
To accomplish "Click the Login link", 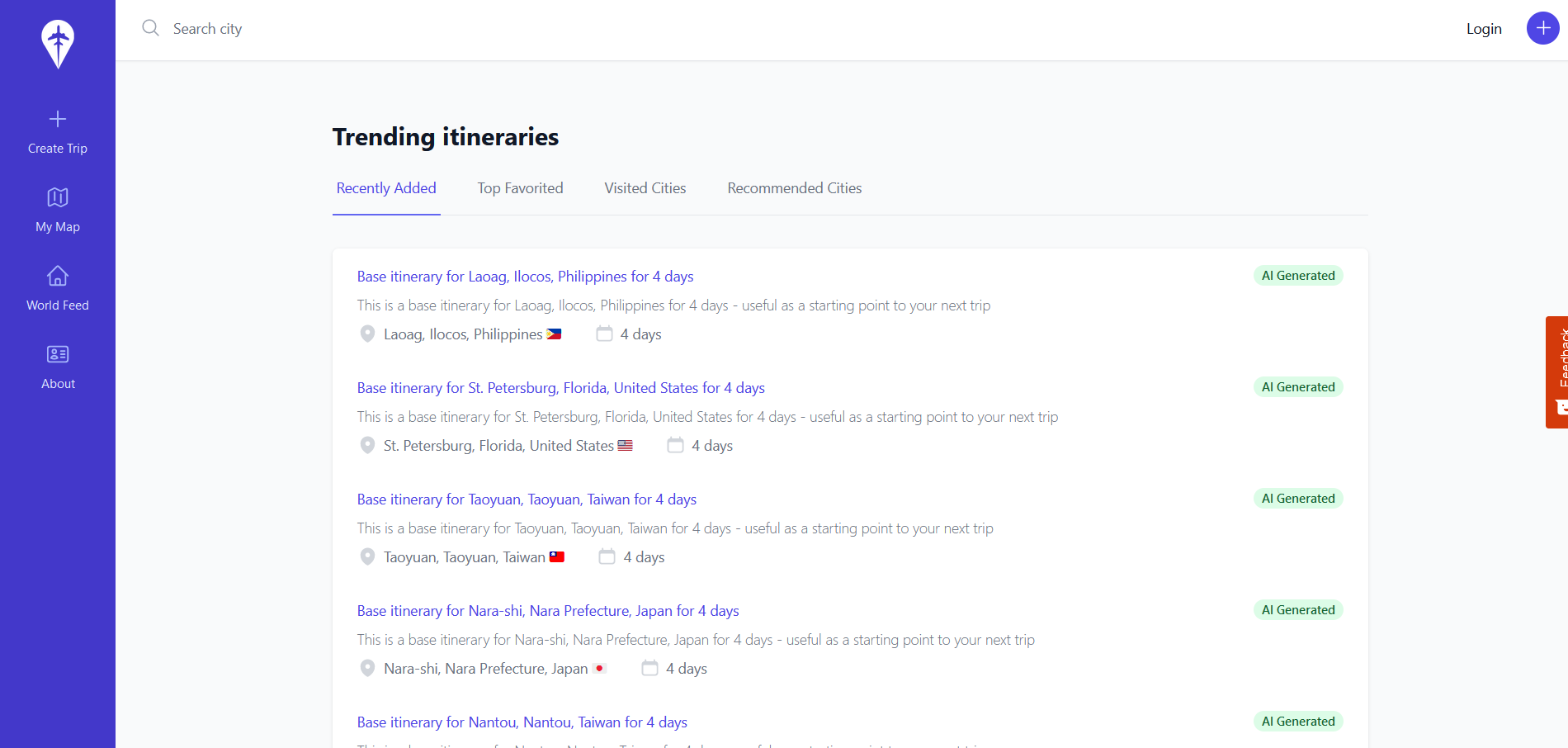I will 1483,29.
